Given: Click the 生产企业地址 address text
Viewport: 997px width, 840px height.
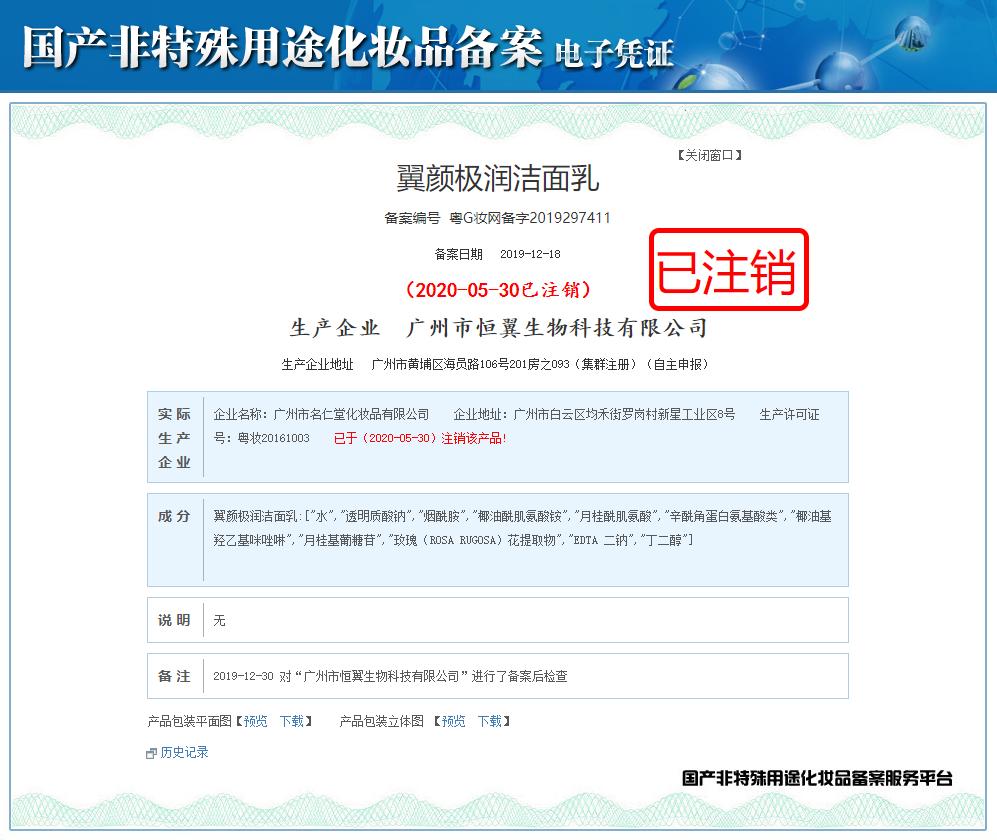Looking at the screenshot, I should (540, 364).
